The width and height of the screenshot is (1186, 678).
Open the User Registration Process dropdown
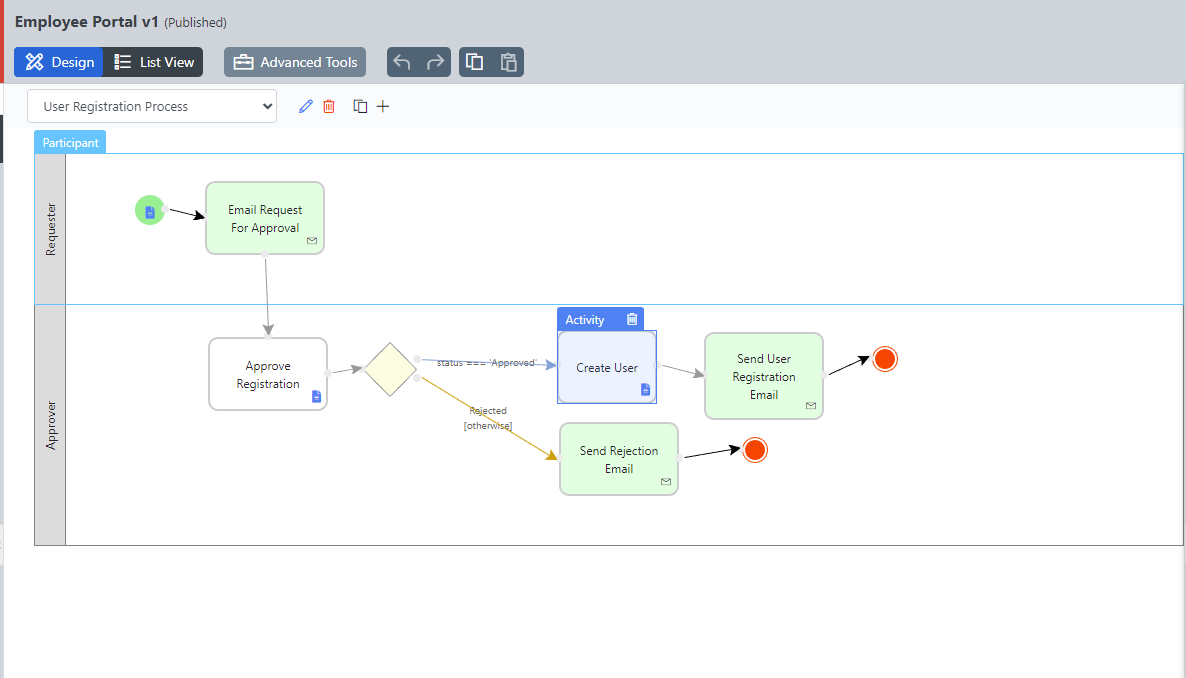152,106
